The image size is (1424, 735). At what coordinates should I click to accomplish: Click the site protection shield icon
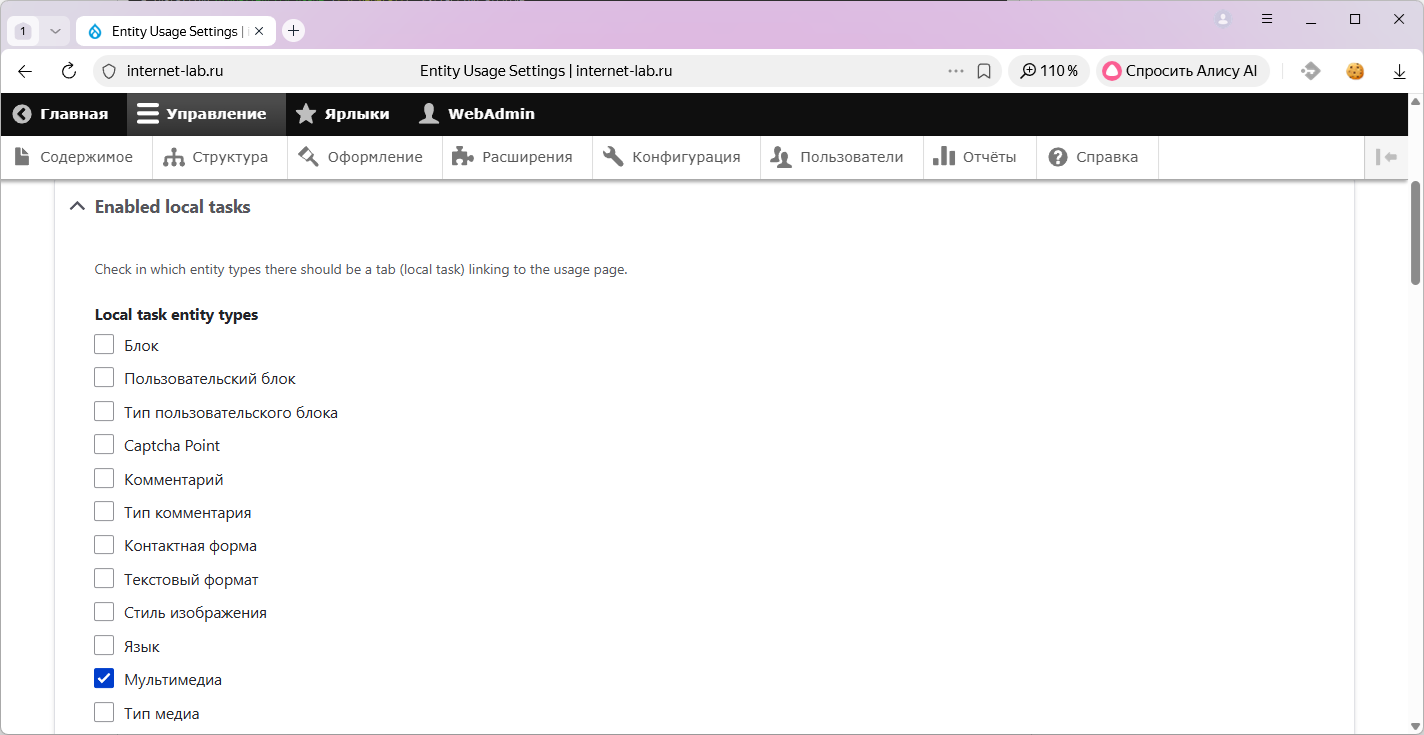(x=110, y=71)
